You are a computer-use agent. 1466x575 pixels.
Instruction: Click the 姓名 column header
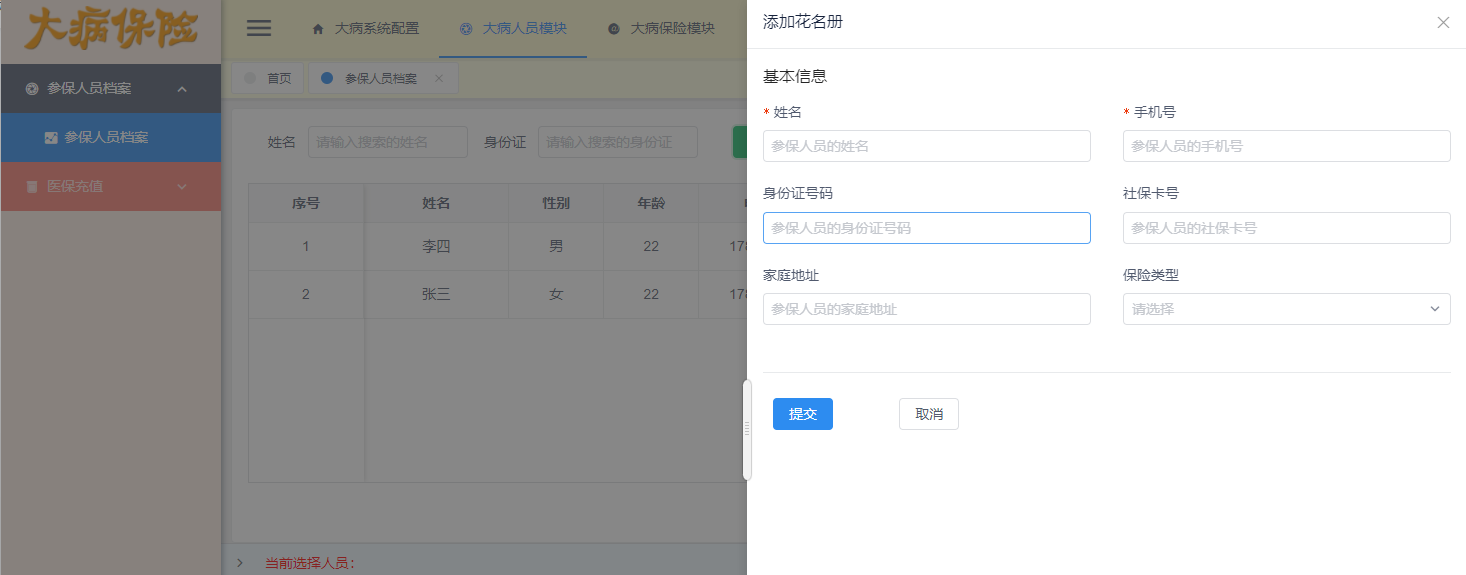click(437, 203)
